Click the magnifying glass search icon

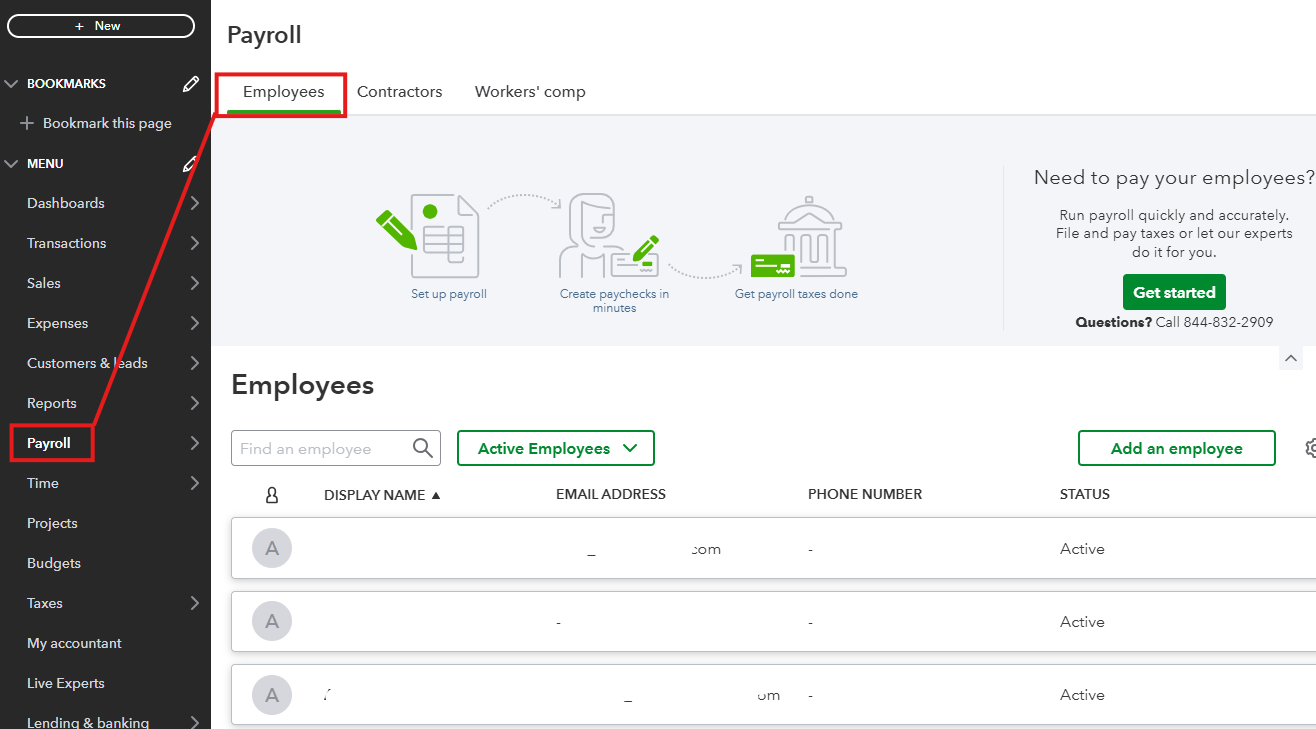(423, 448)
